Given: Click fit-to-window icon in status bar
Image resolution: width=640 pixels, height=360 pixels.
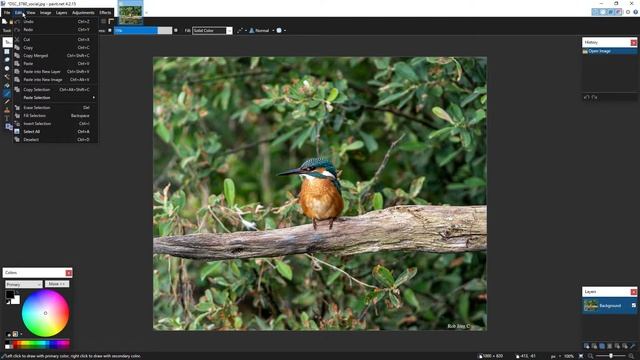Looking at the screenshot, I should 581,356.
